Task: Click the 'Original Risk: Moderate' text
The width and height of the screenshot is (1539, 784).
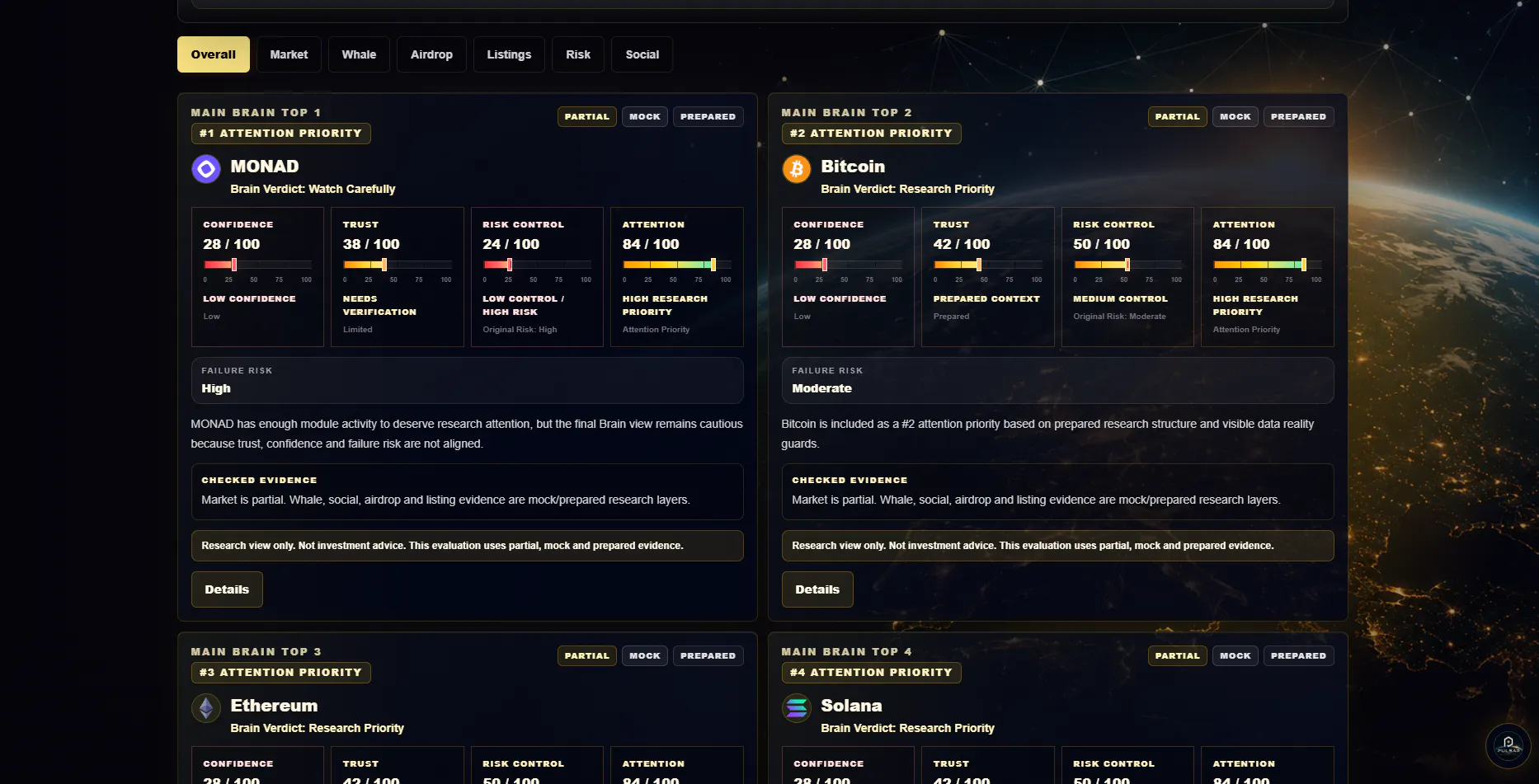Action: pos(1120,317)
